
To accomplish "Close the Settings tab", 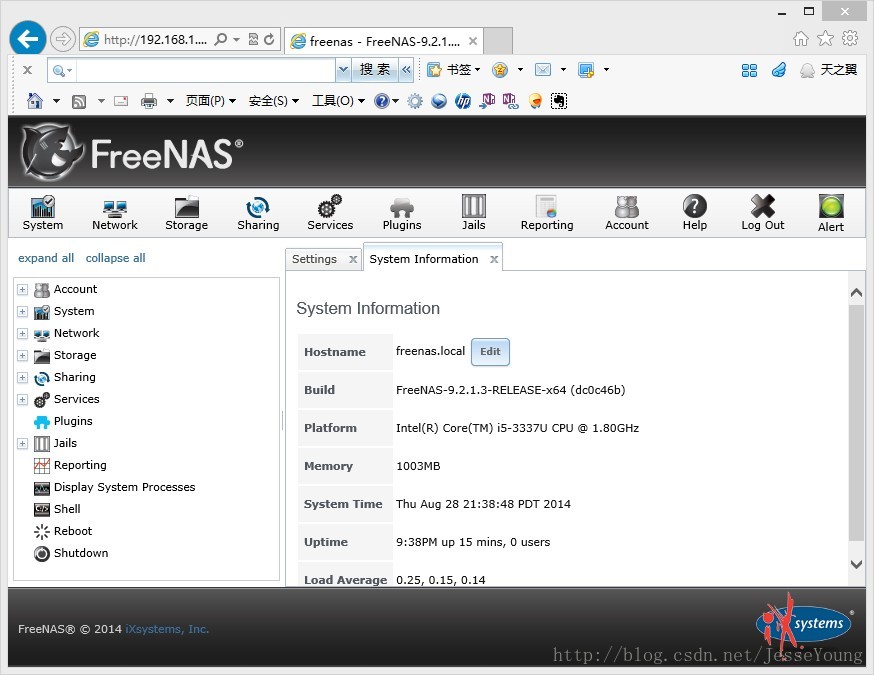I will (353, 259).
